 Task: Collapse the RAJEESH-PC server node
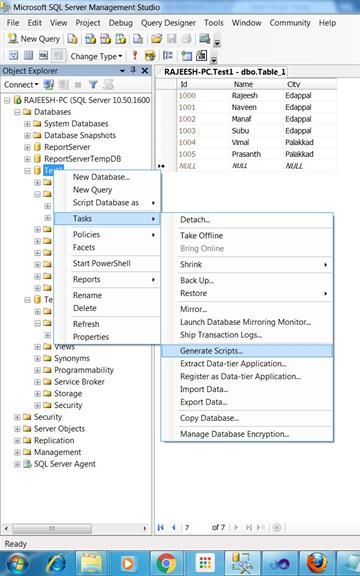tap(7, 100)
